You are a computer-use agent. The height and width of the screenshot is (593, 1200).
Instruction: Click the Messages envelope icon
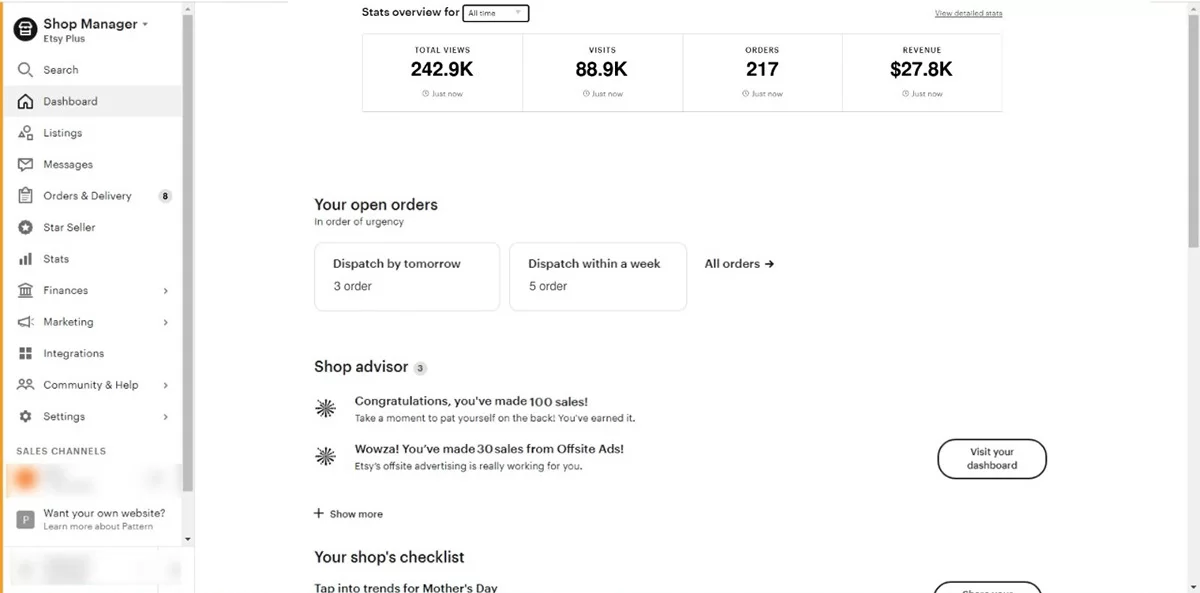(26, 165)
